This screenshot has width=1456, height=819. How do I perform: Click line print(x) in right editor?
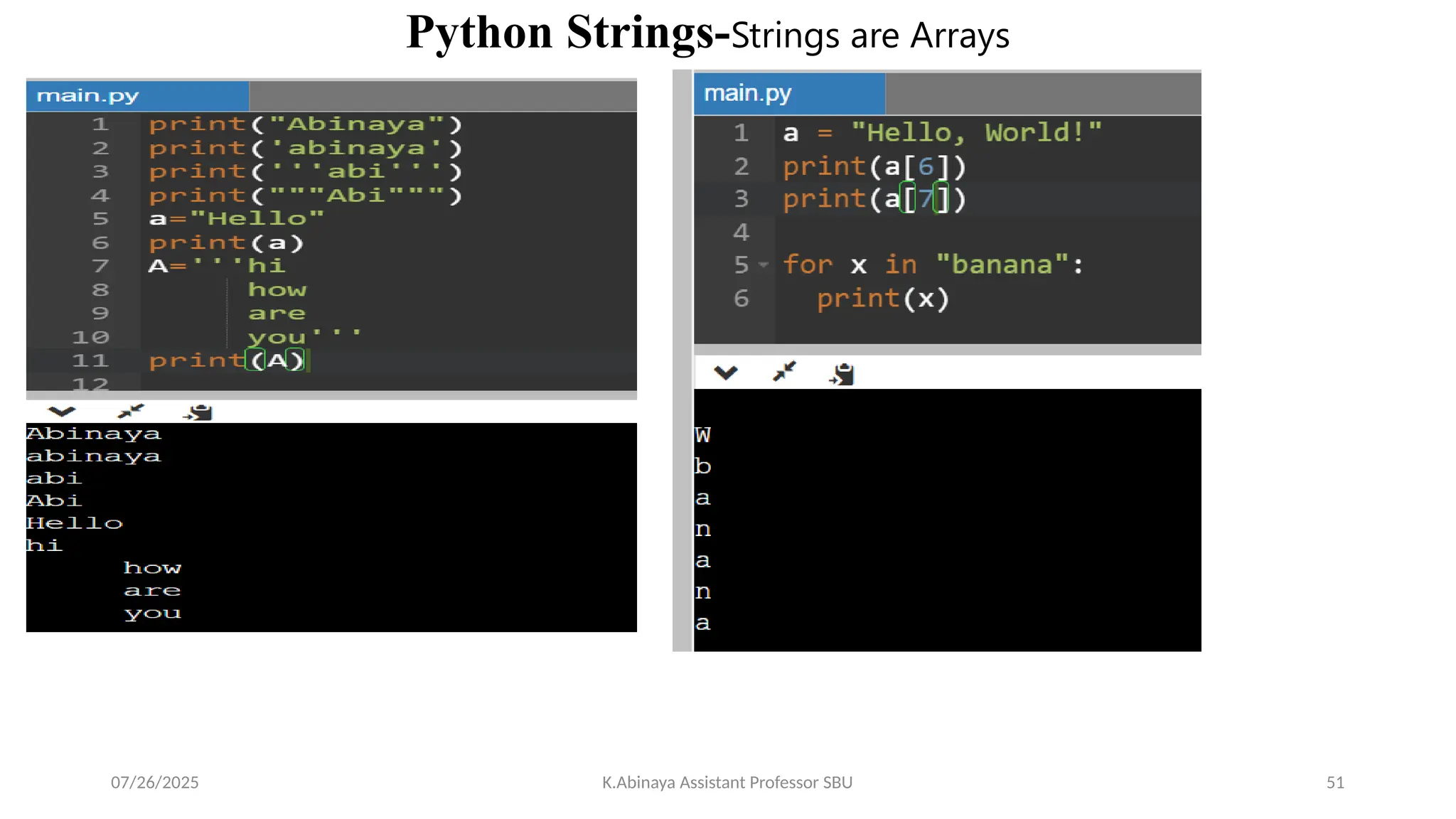point(884,299)
